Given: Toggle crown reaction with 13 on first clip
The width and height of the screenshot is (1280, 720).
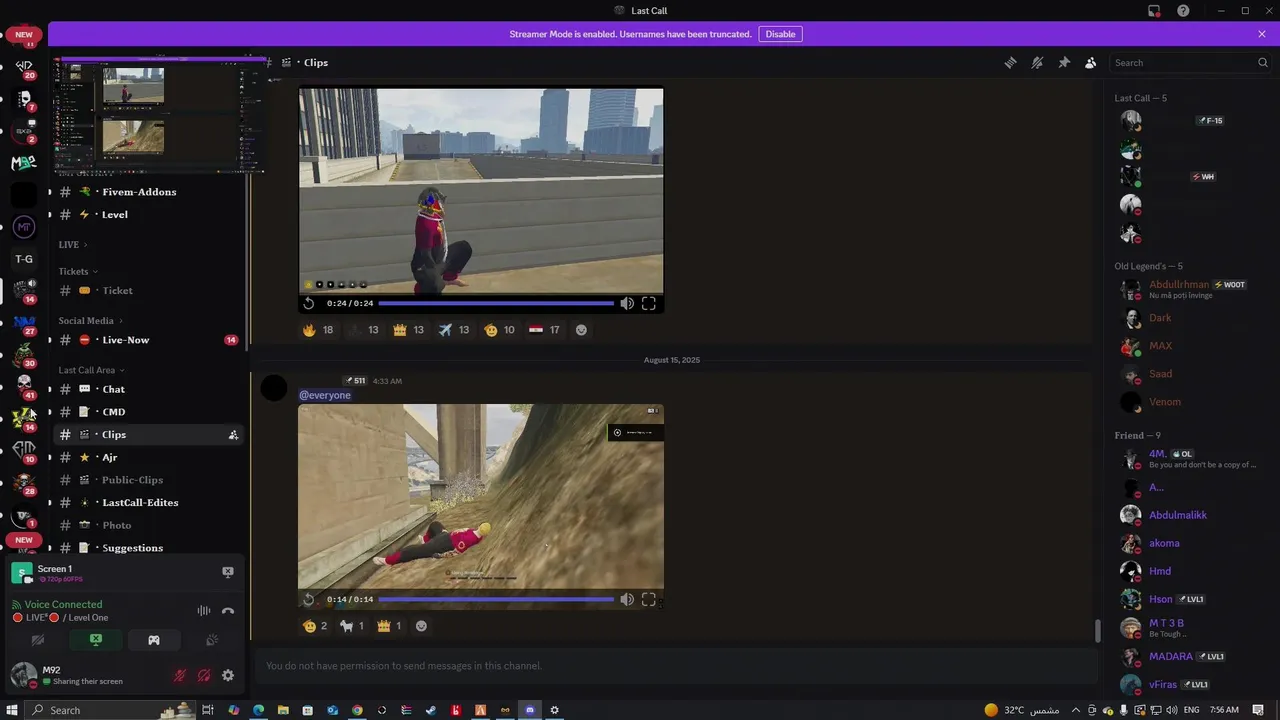Looking at the screenshot, I should point(409,330).
